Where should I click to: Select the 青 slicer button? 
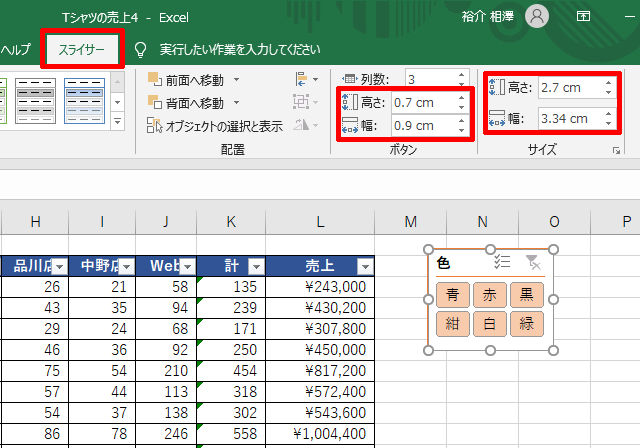tap(452, 295)
